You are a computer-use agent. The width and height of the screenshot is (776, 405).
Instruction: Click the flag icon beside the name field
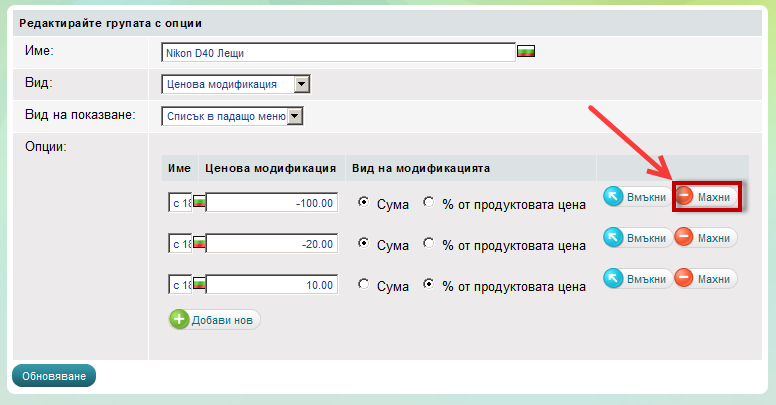525,51
